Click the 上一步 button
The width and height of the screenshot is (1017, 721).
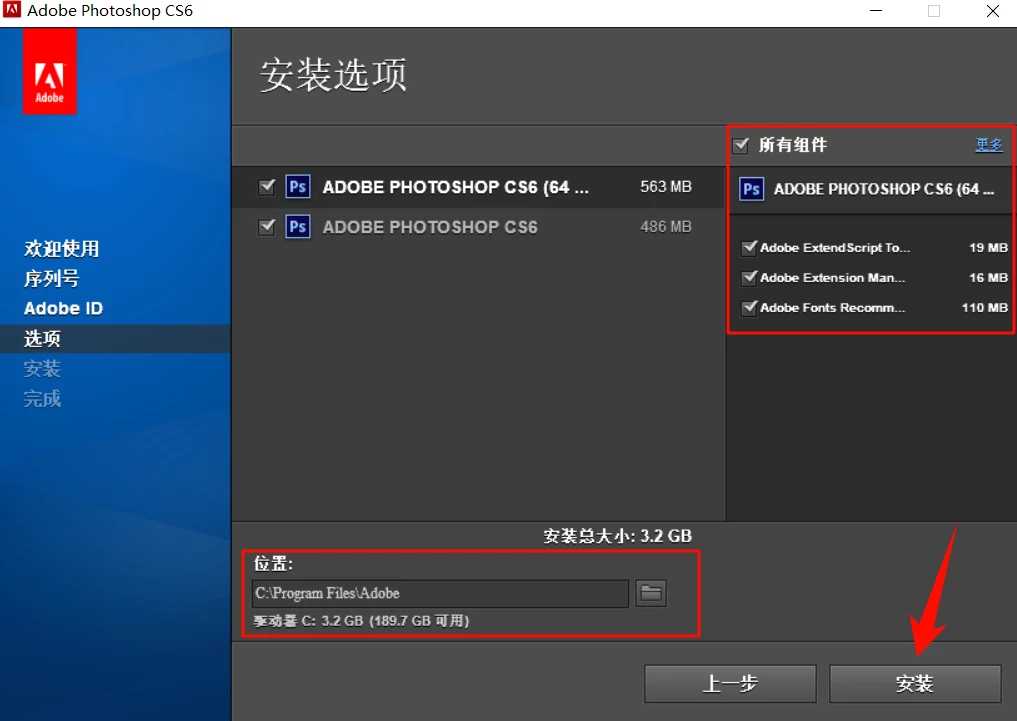pos(730,683)
